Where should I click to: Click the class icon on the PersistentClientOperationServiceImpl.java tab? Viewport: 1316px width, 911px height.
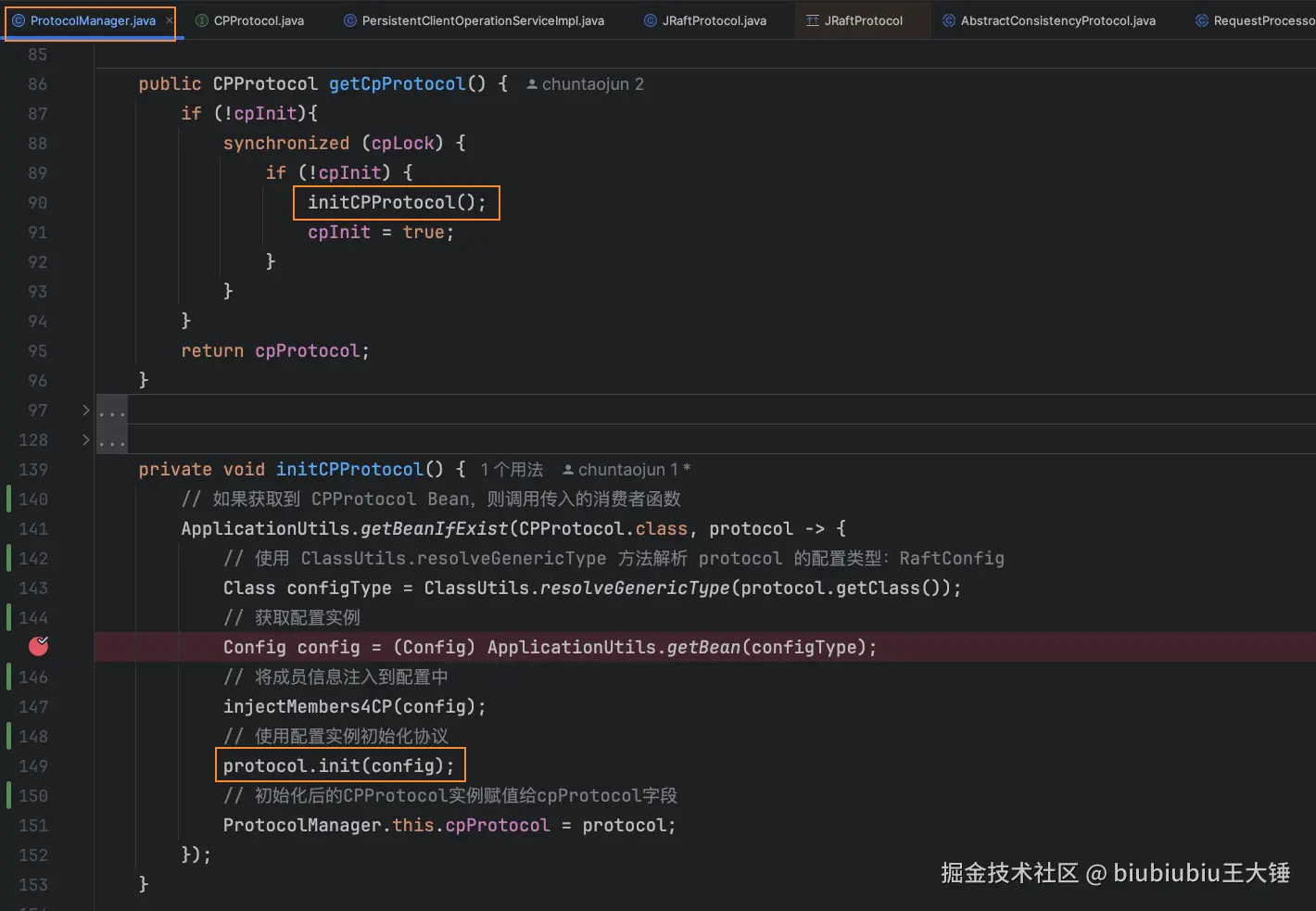tap(350, 20)
